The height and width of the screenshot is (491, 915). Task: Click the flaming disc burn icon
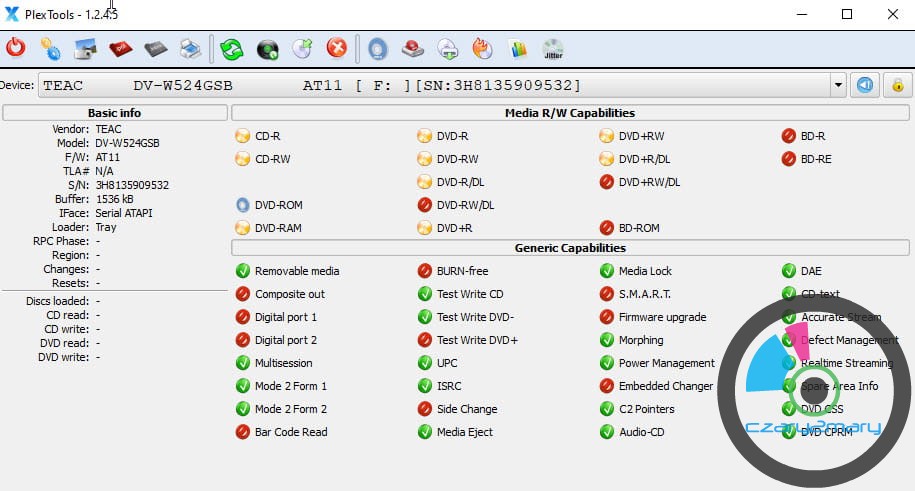pyautogui.click(x=482, y=48)
